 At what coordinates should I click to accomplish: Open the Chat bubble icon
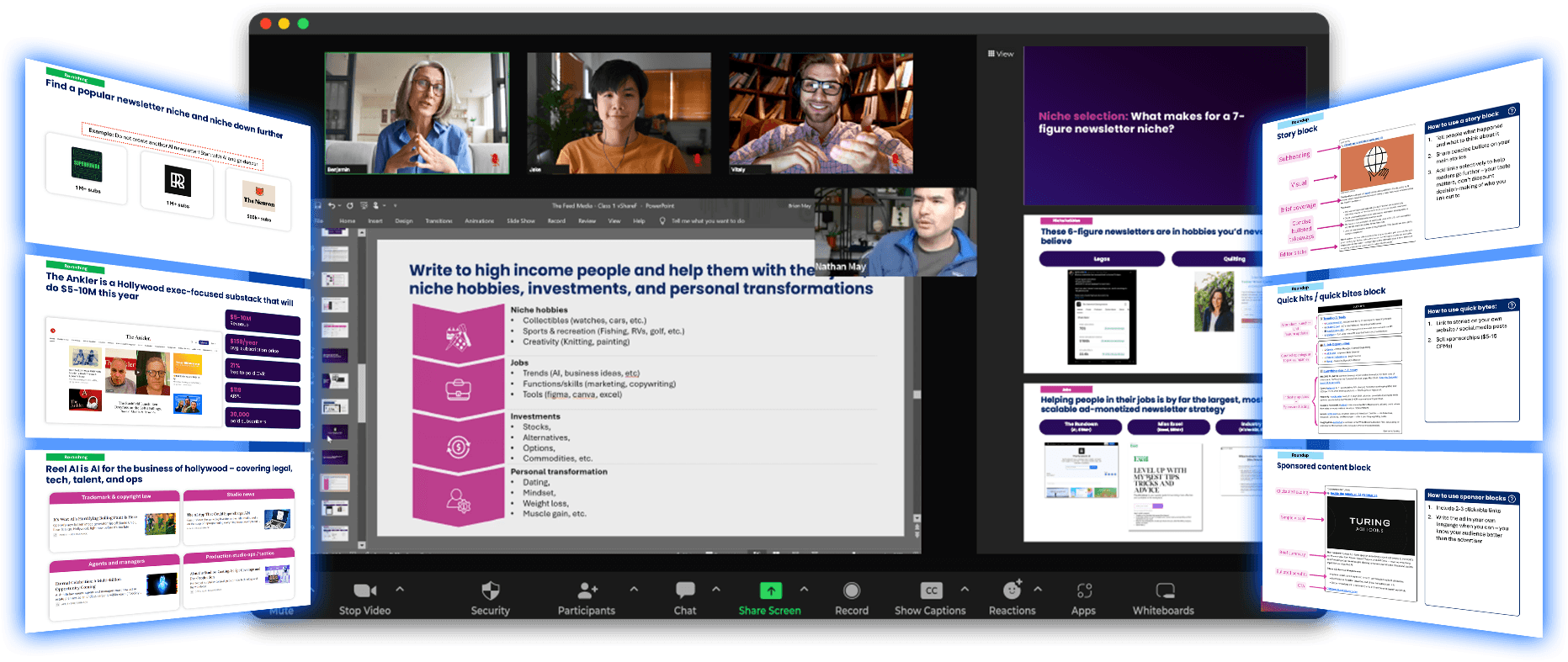point(685,591)
